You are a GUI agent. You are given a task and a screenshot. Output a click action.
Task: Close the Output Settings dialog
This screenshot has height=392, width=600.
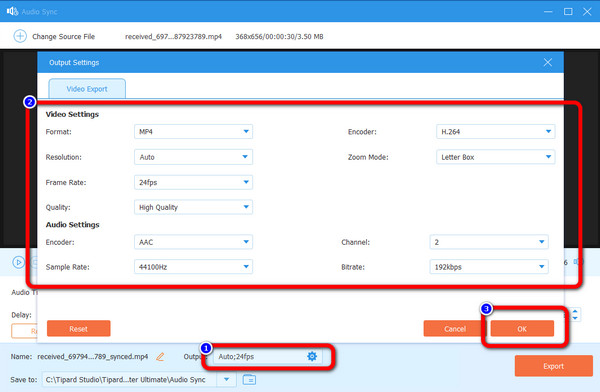coord(548,62)
